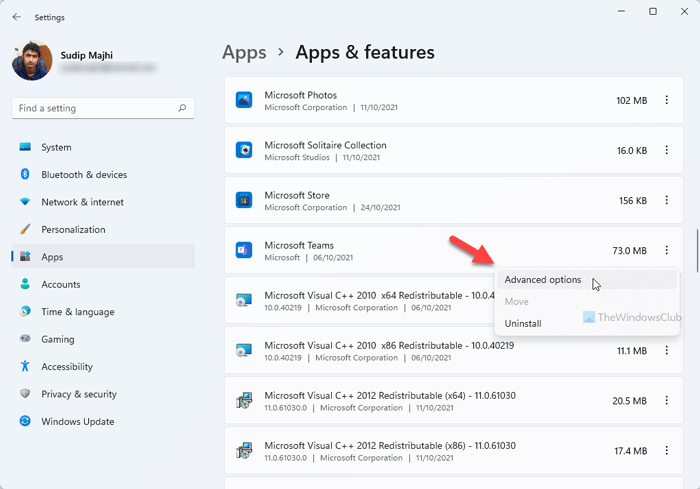Expand options menu for Visual C++ 2012 x64
The width and height of the screenshot is (700, 489).
point(667,400)
